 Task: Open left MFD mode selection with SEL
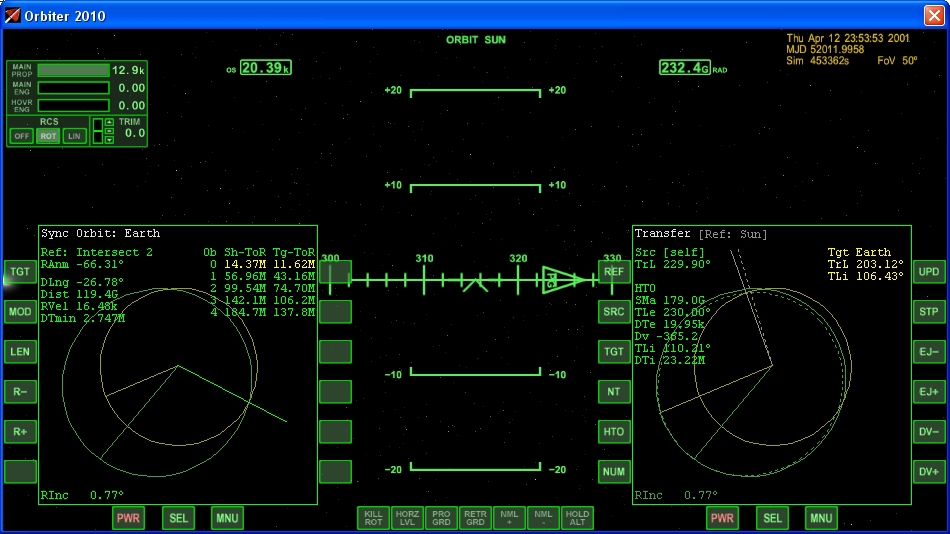tap(178, 518)
